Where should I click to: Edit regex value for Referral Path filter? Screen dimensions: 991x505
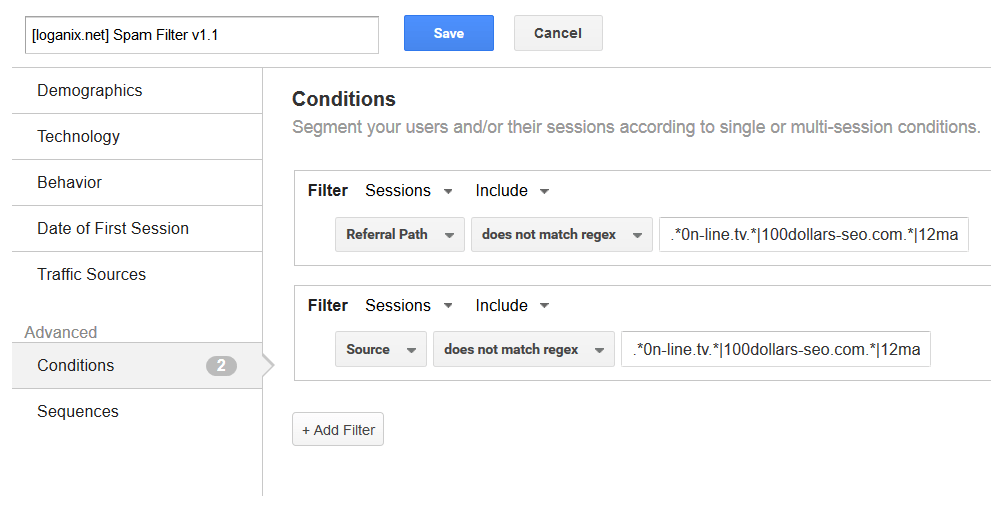point(814,234)
